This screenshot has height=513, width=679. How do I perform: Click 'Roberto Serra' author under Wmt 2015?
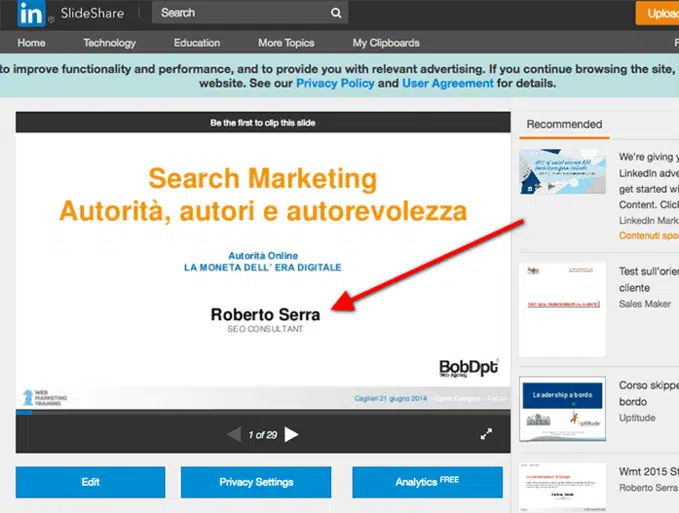648,488
